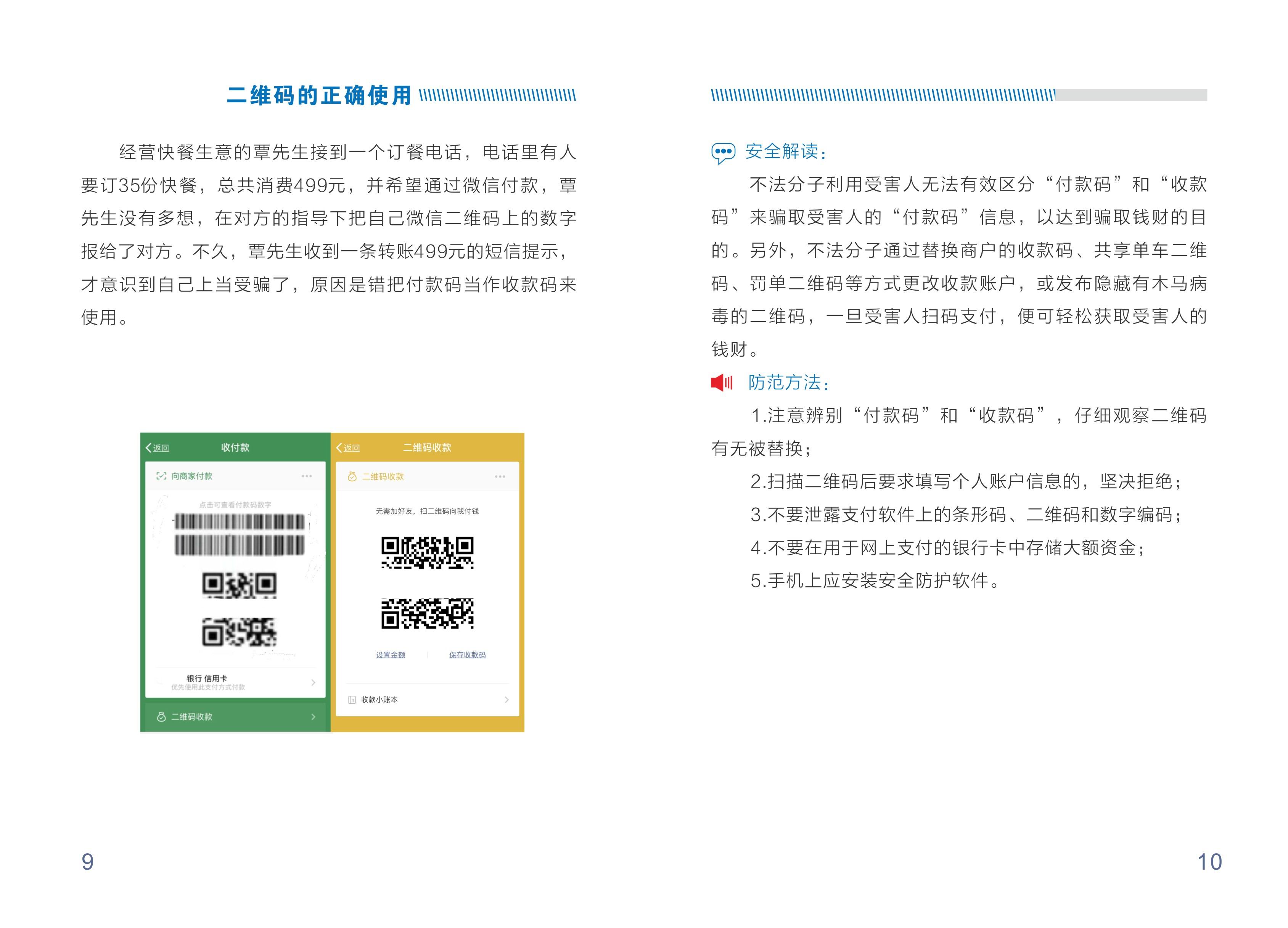Open 二维码收款 row chevron in green bar
Image resolution: width=1288 pixels, height=928 pixels.
point(313,717)
